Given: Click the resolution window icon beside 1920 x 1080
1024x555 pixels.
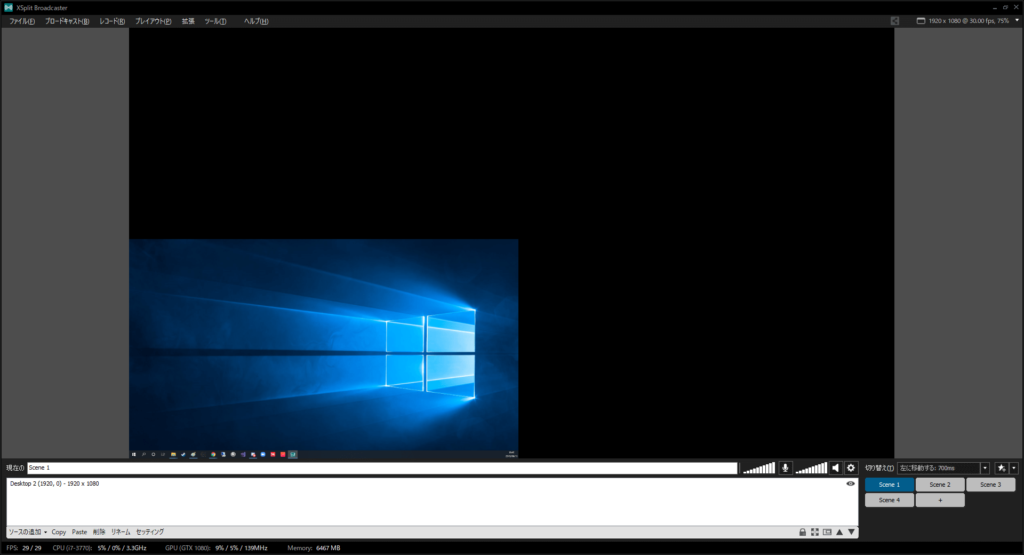Looking at the screenshot, I should (921, 21).
